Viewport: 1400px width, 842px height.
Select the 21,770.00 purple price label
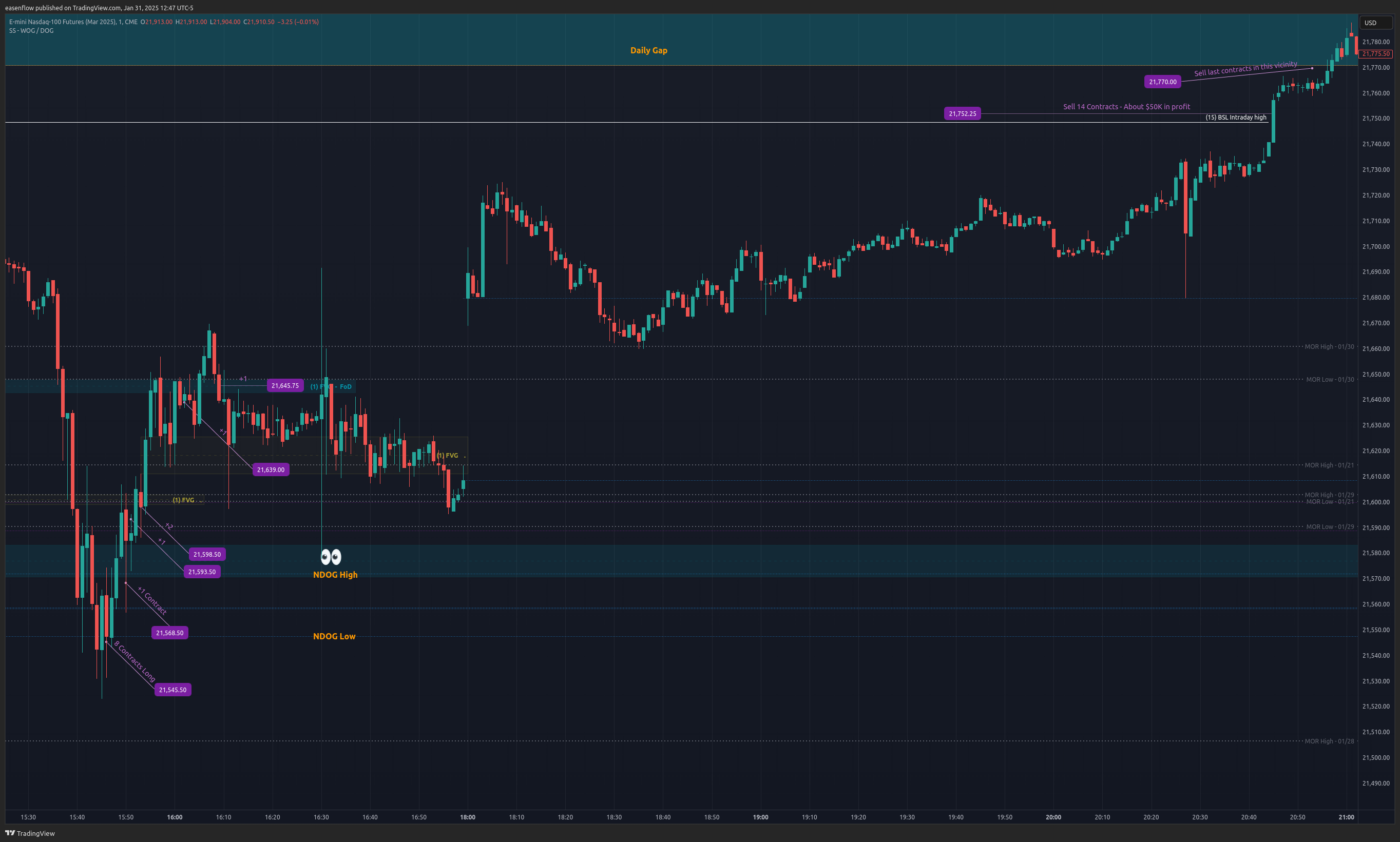point(1162,82)
